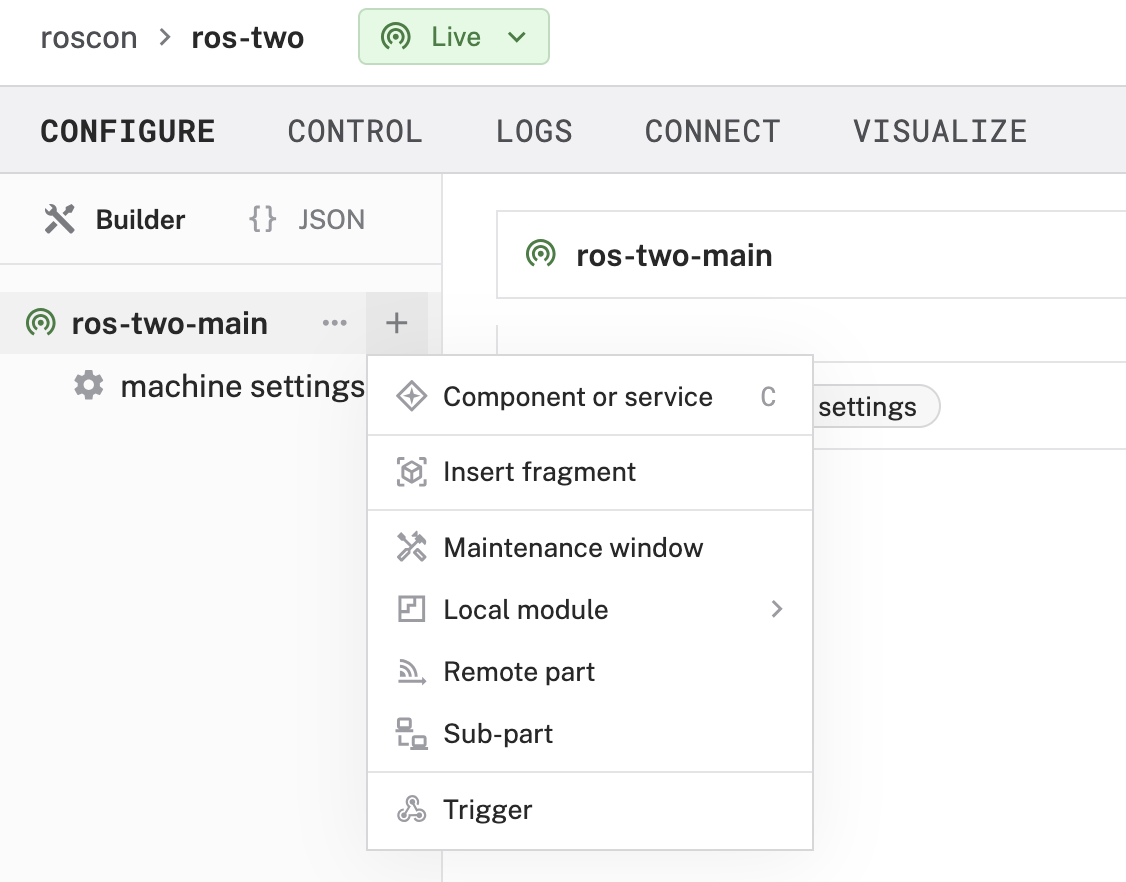Viewport: 1126px width, 882px height.
Task: Open the Live status dropdown
Action: click(454, 37)
